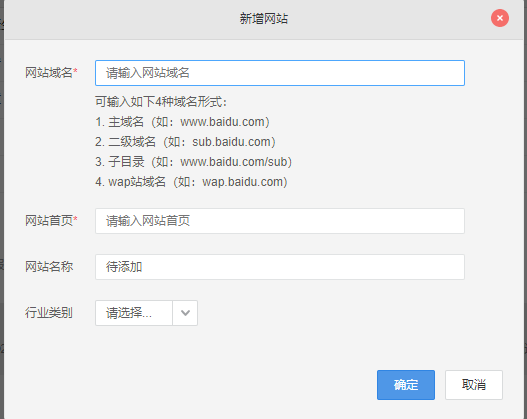Focus the 请输入网站域名 input field

click(x=280, y=73)
